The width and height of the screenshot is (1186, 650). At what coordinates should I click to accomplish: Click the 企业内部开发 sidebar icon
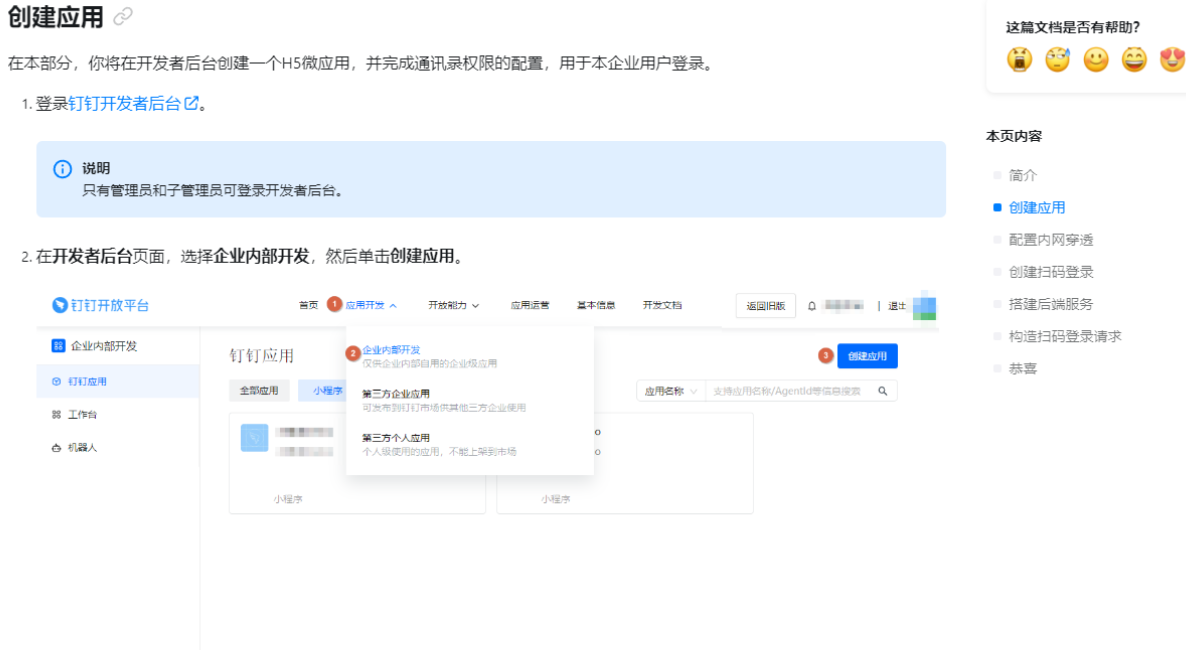click(x=58, y=346)
